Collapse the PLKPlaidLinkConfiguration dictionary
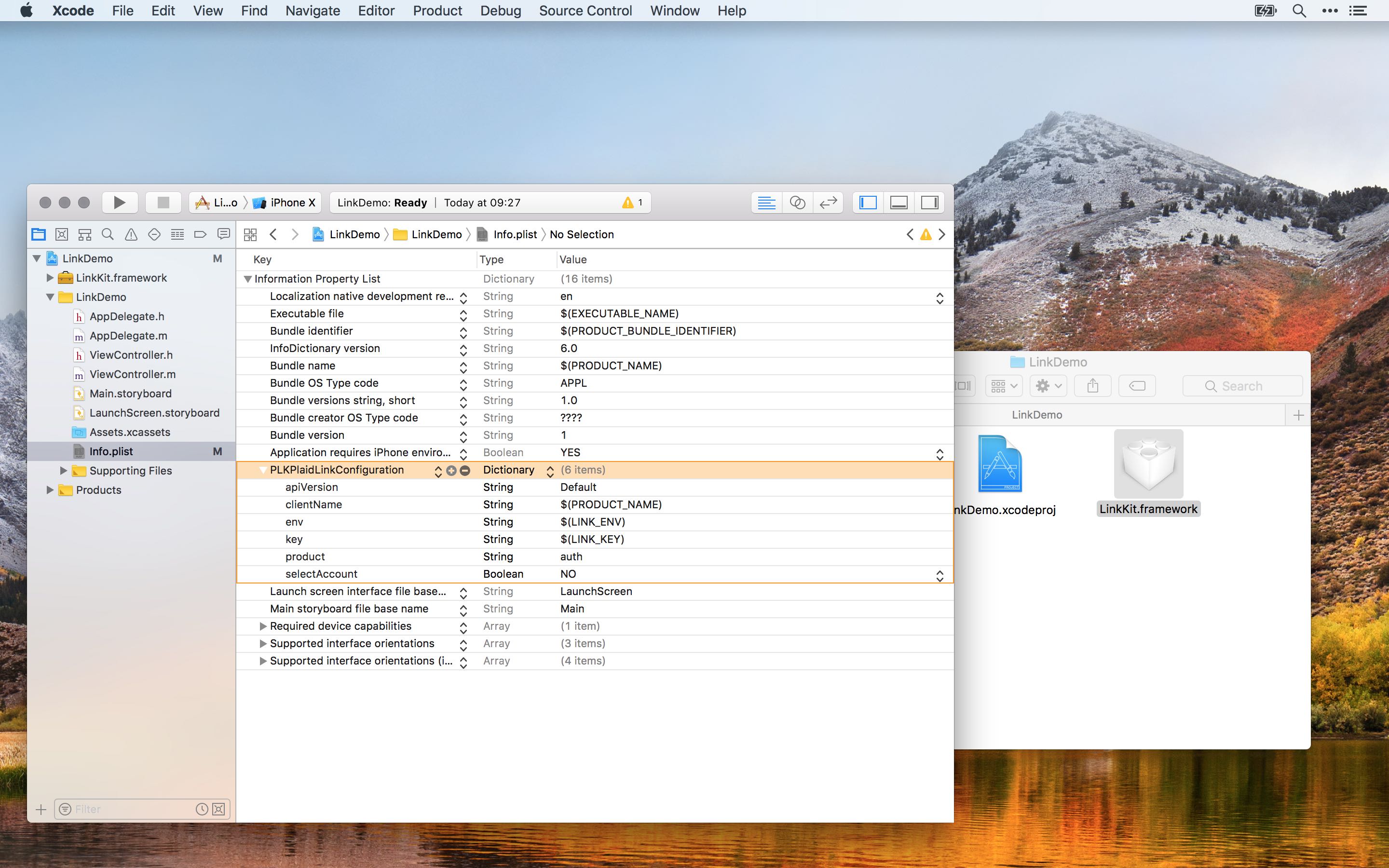The image size is (1389, 868). tap(262, 470)
